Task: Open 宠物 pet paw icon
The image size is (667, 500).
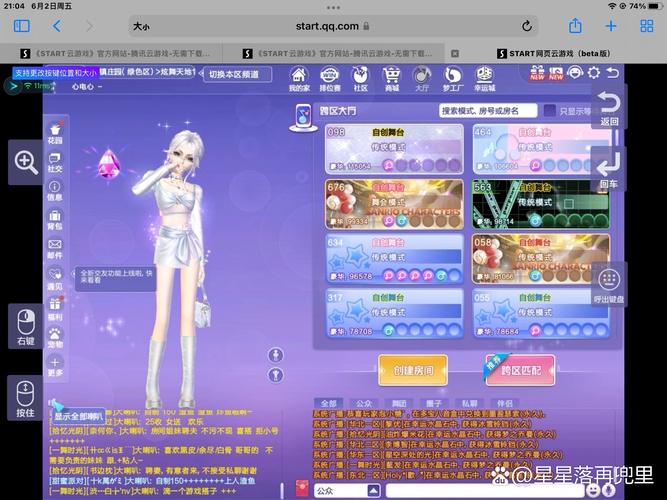Action: click(55, 337)
